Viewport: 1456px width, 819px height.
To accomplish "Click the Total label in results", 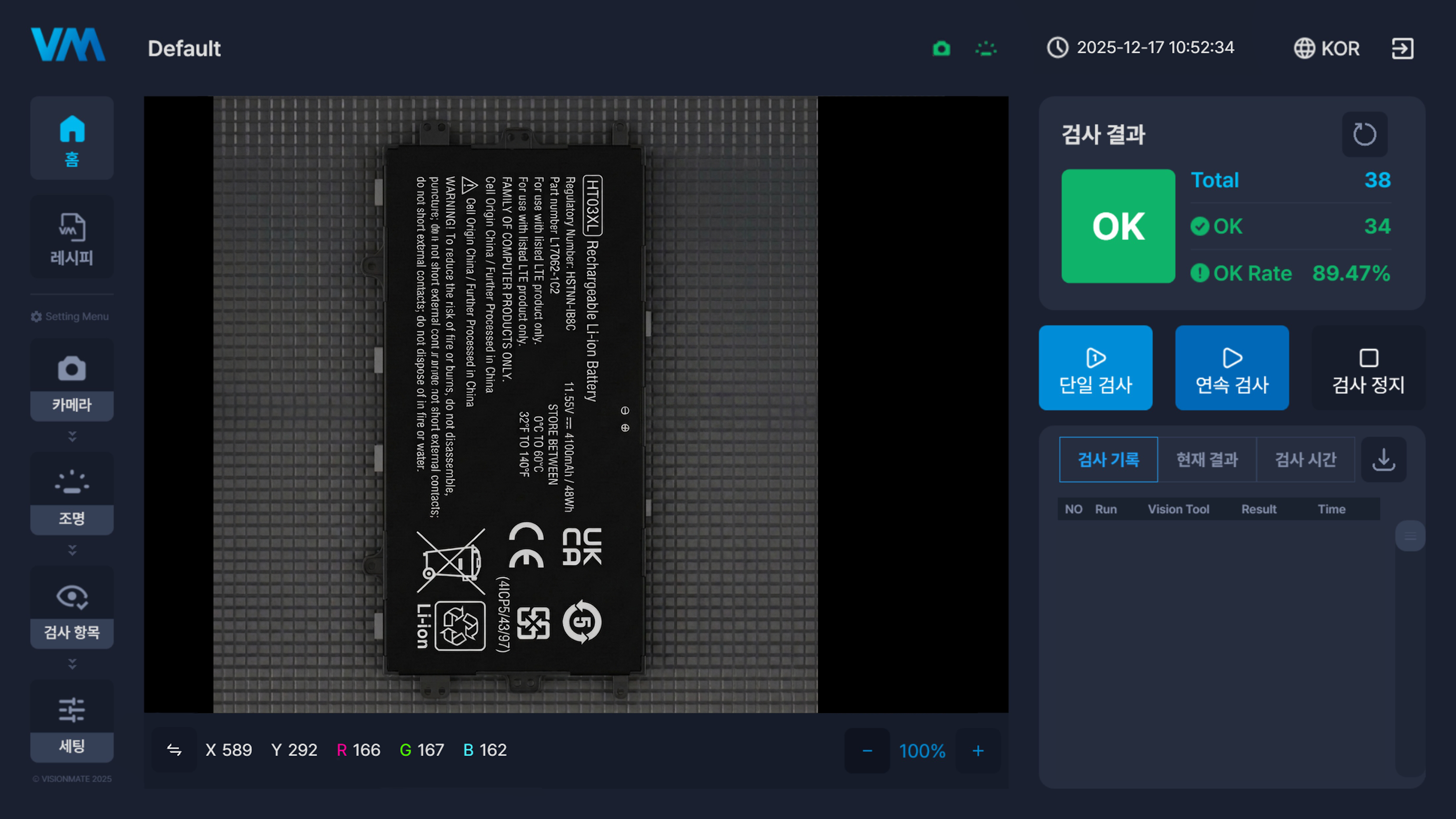I will click(x=1215, y=180).
